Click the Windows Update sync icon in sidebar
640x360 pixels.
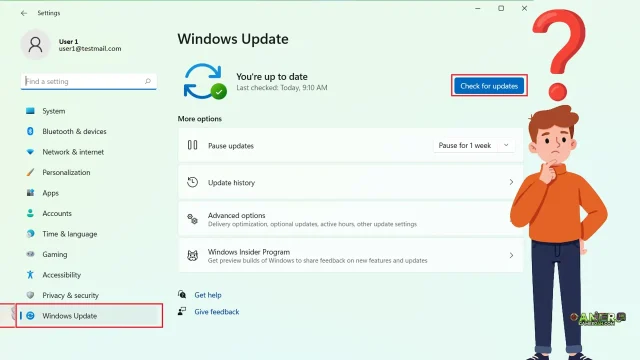pyautogui.click(x=30, y=316)
